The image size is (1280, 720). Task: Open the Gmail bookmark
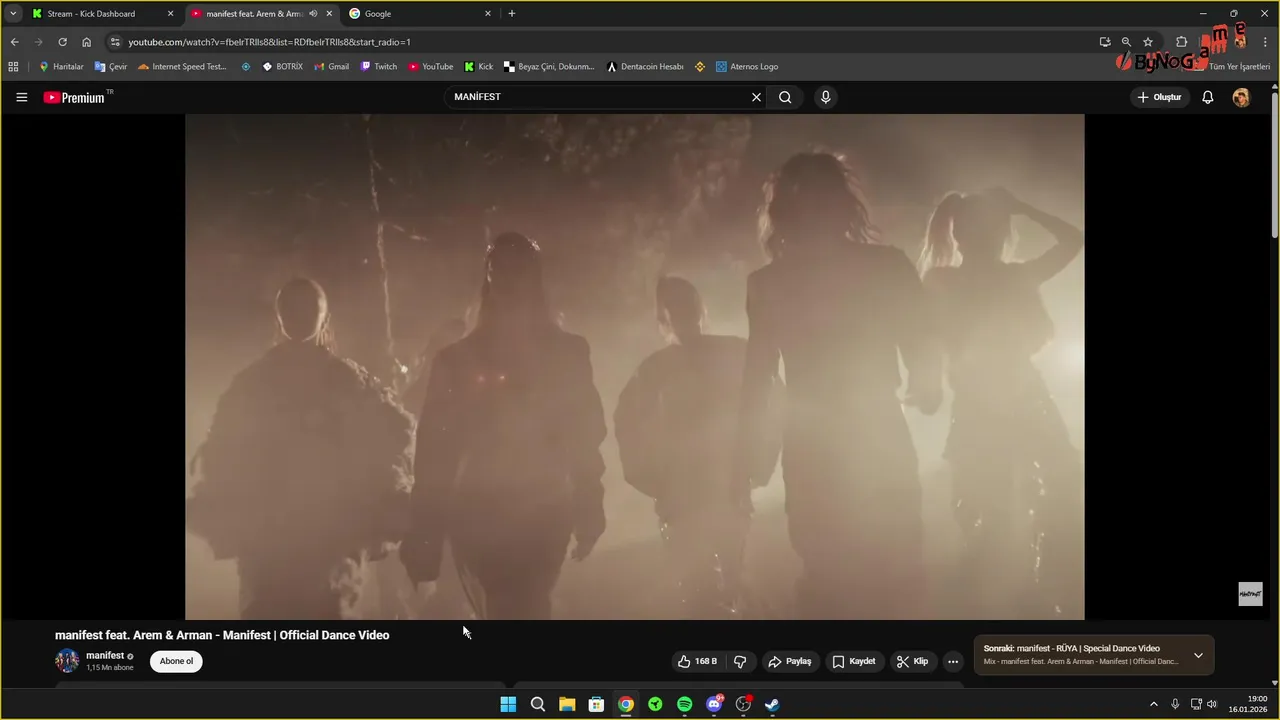(x=331, y=67)
